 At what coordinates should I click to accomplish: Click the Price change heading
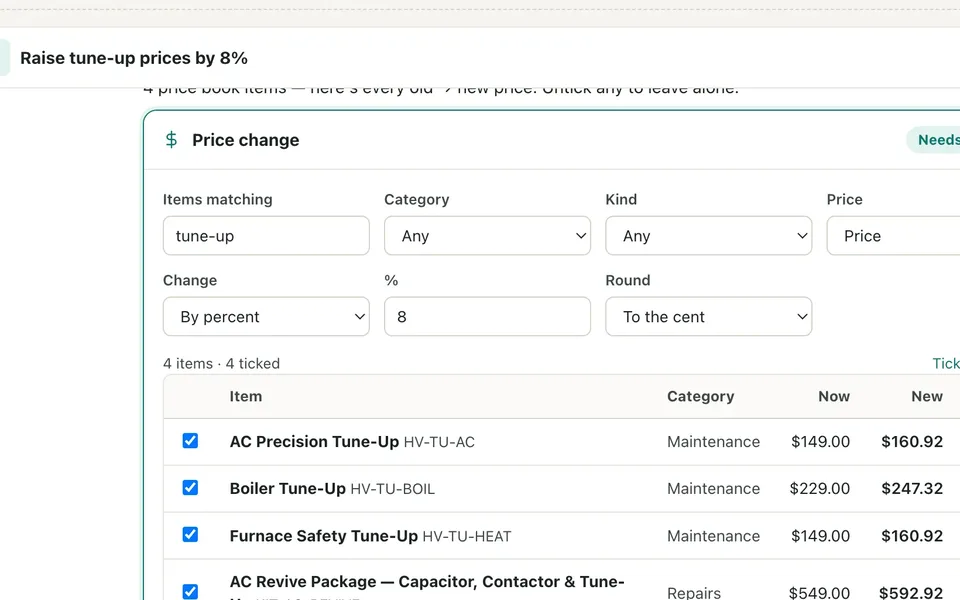coord(246,140)
